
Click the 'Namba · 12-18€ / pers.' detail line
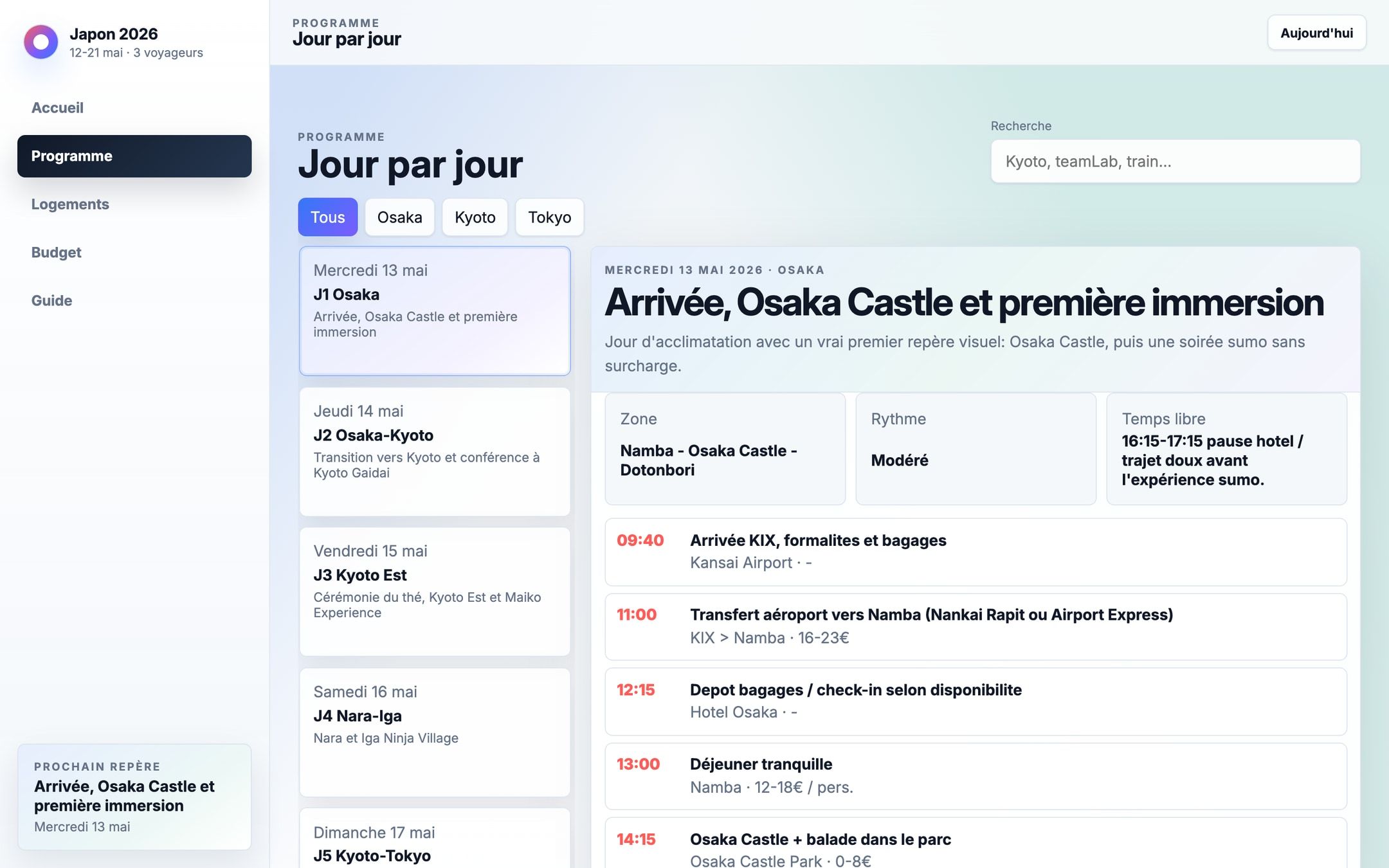[x=772, y=787]
